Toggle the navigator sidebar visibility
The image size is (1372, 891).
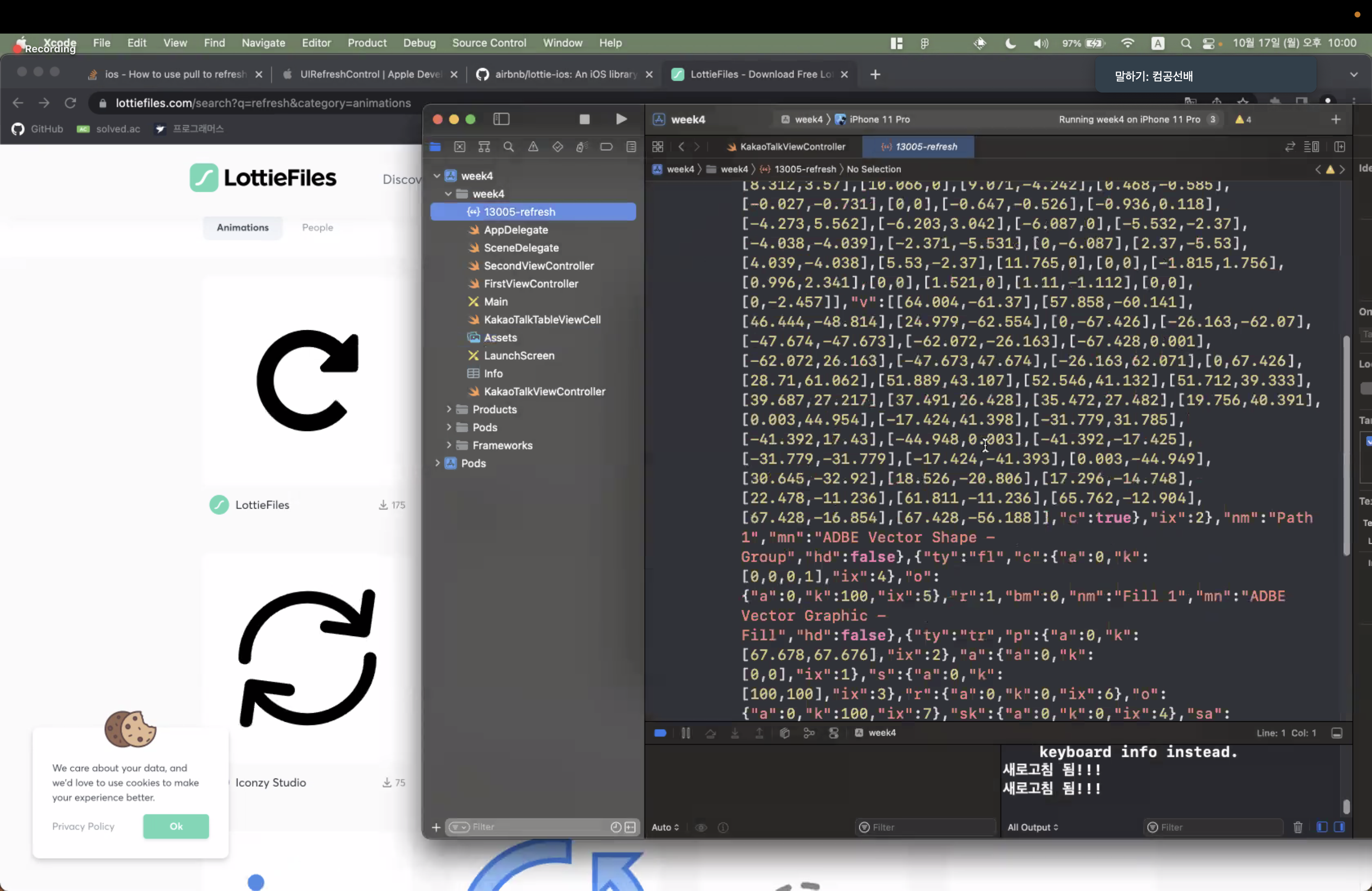pyautogui.click(x=501, y=119)
